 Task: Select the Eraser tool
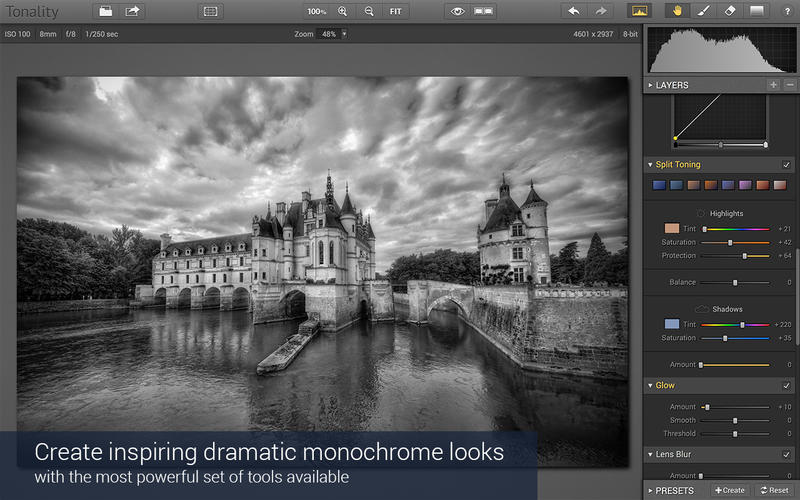[x=729, y=11]
